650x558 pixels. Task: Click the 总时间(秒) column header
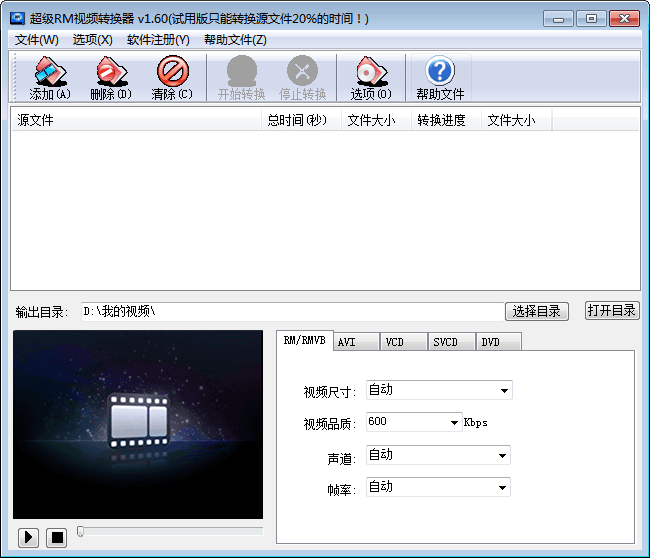[x=301, y=120]
